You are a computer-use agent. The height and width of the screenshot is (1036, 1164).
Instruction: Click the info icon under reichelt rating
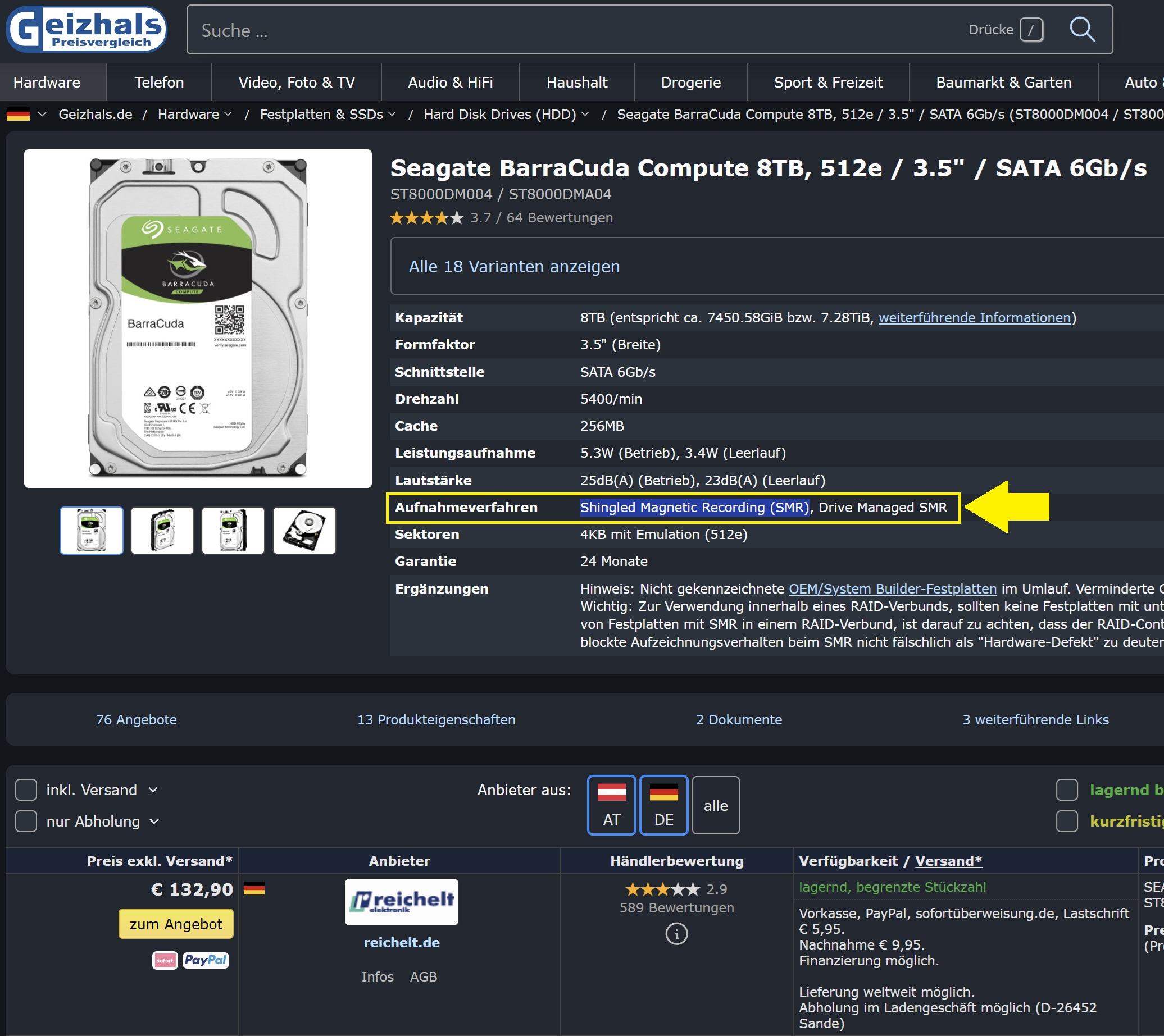pos(676,934)
